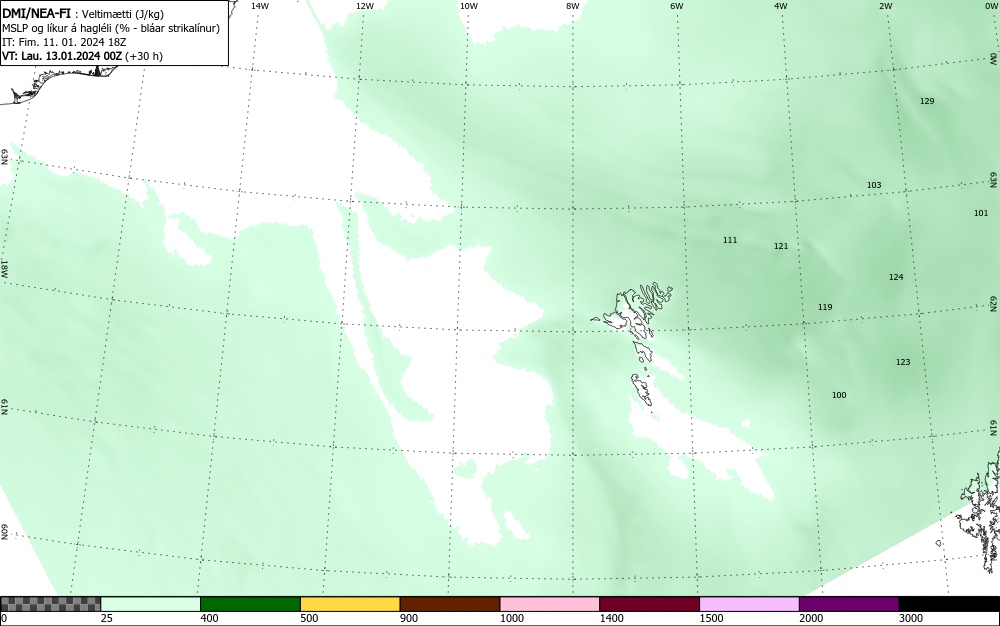Pick the dark green 400–500 legend swatch
1000x626 pixels.
coord(250,604)
